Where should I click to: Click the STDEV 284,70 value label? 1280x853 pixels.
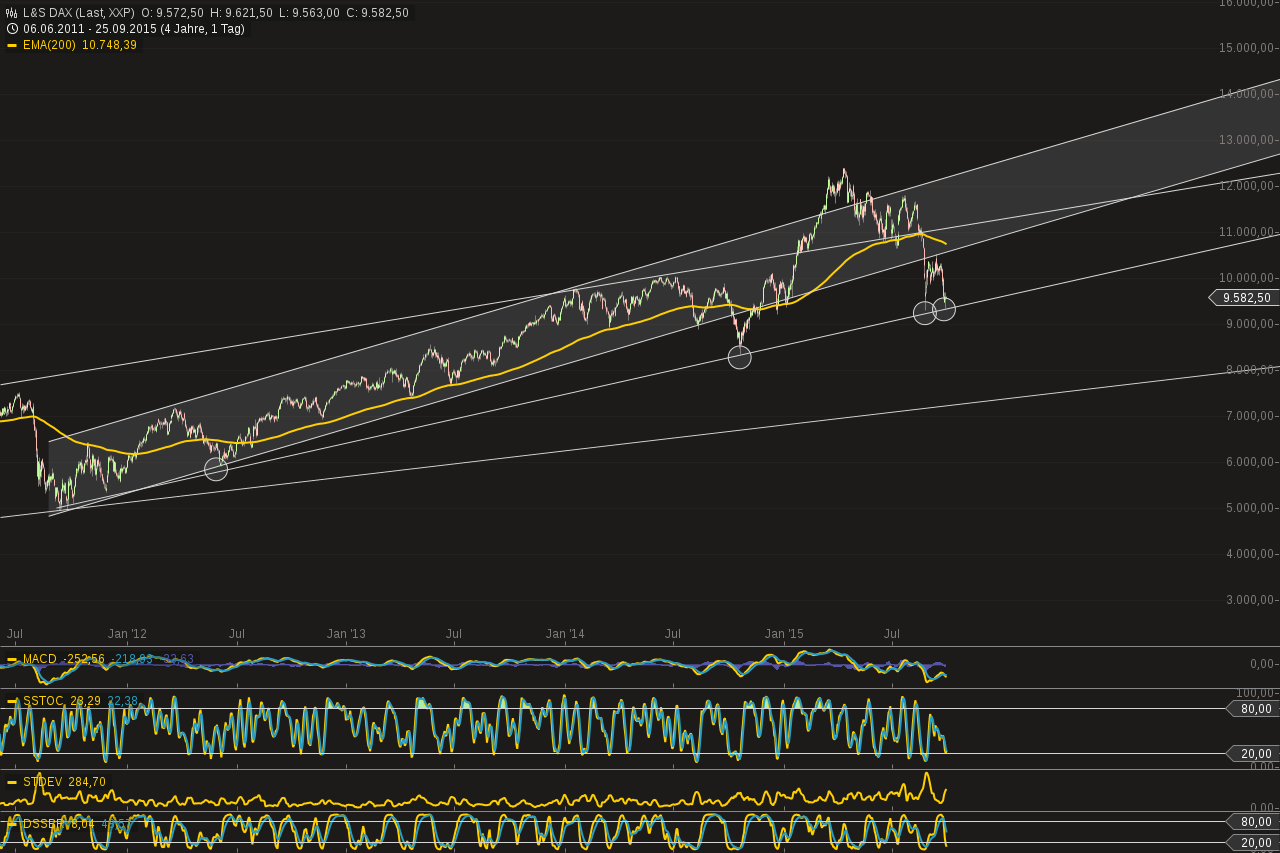click(62, 781)
